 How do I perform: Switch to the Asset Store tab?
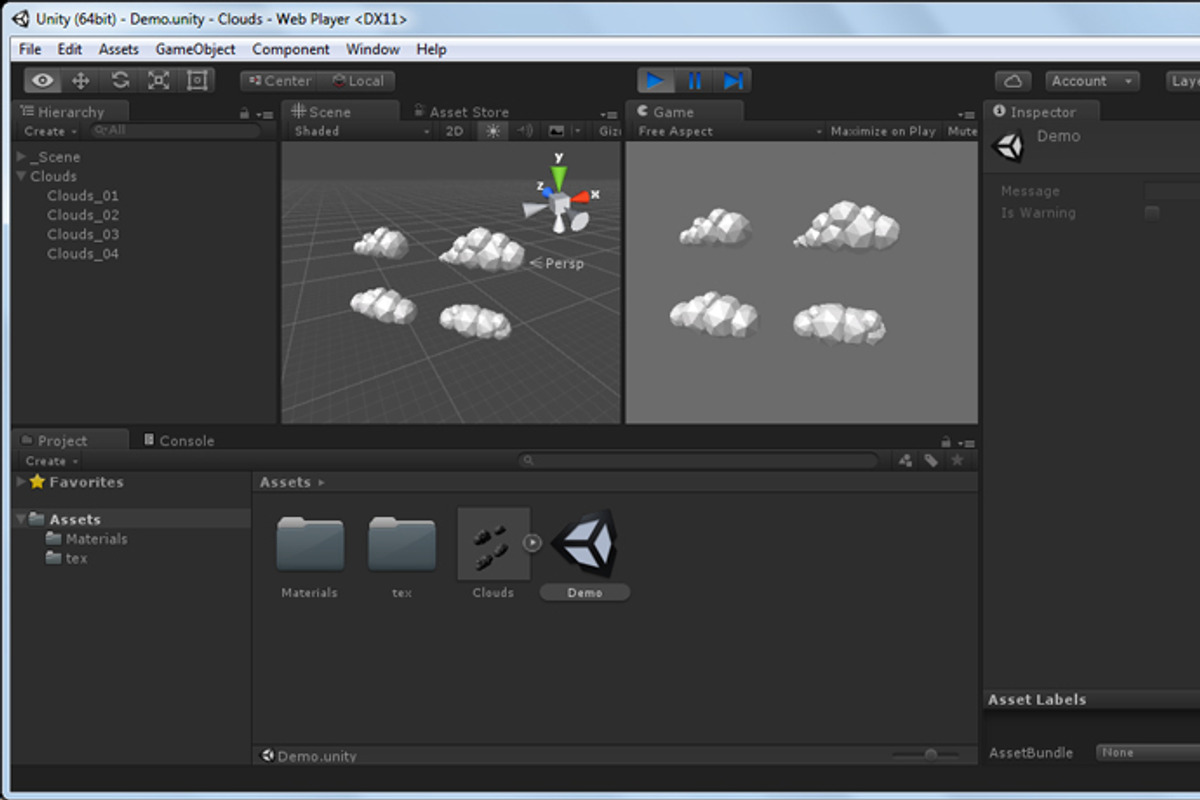coord(460,112)
